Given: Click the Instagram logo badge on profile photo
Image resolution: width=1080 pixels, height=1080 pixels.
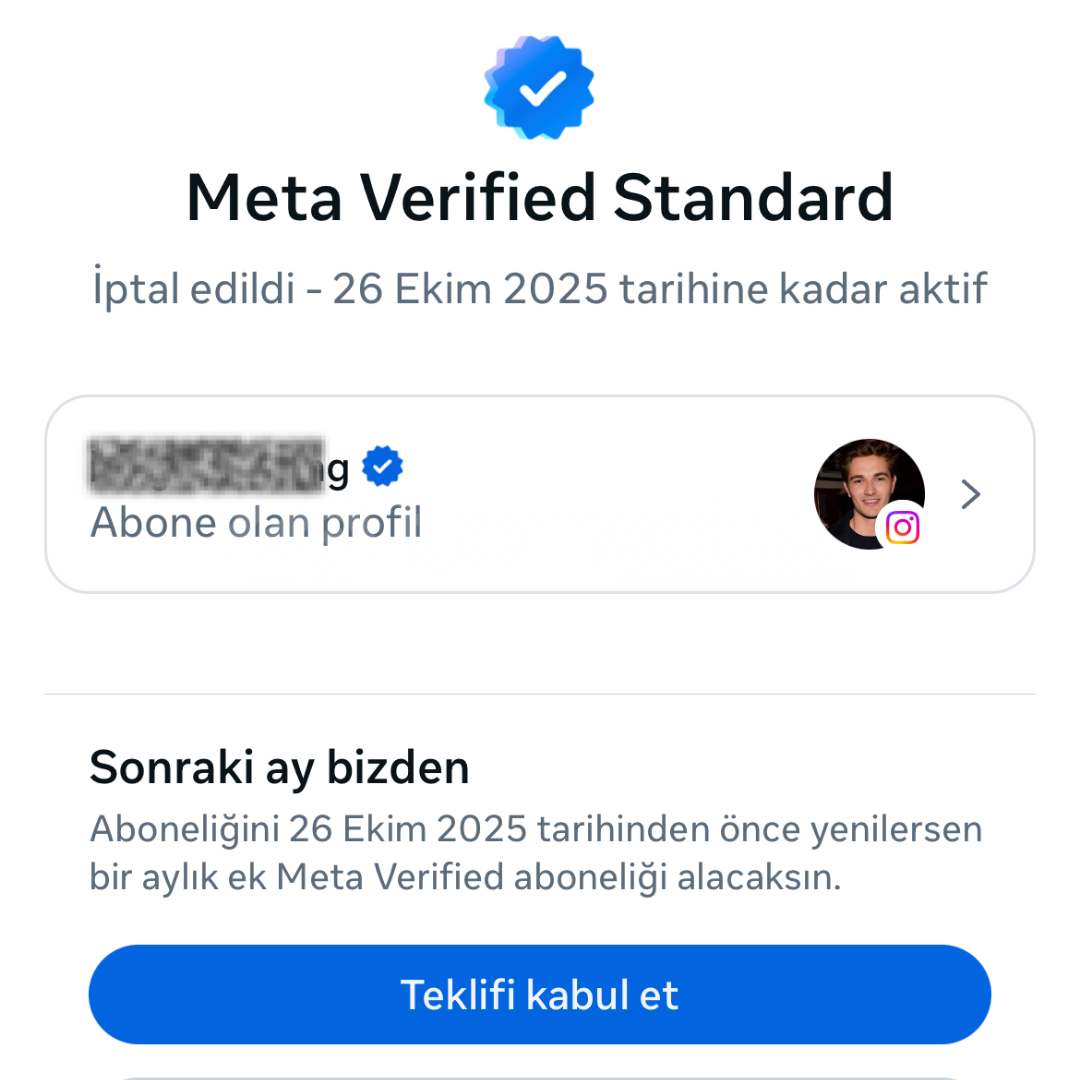Looking at the screenshot, I should point(903,528).
